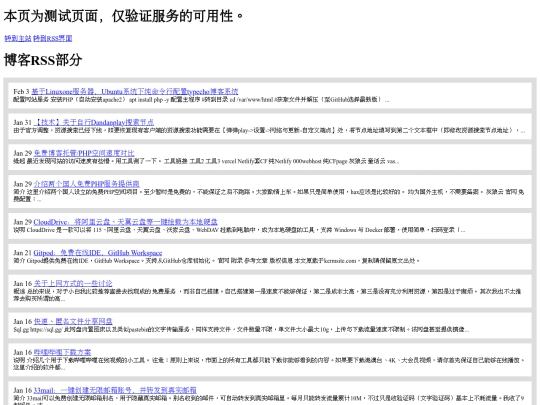Open the 33mail article link
This screenshot has height=405, width=540.
115,390
